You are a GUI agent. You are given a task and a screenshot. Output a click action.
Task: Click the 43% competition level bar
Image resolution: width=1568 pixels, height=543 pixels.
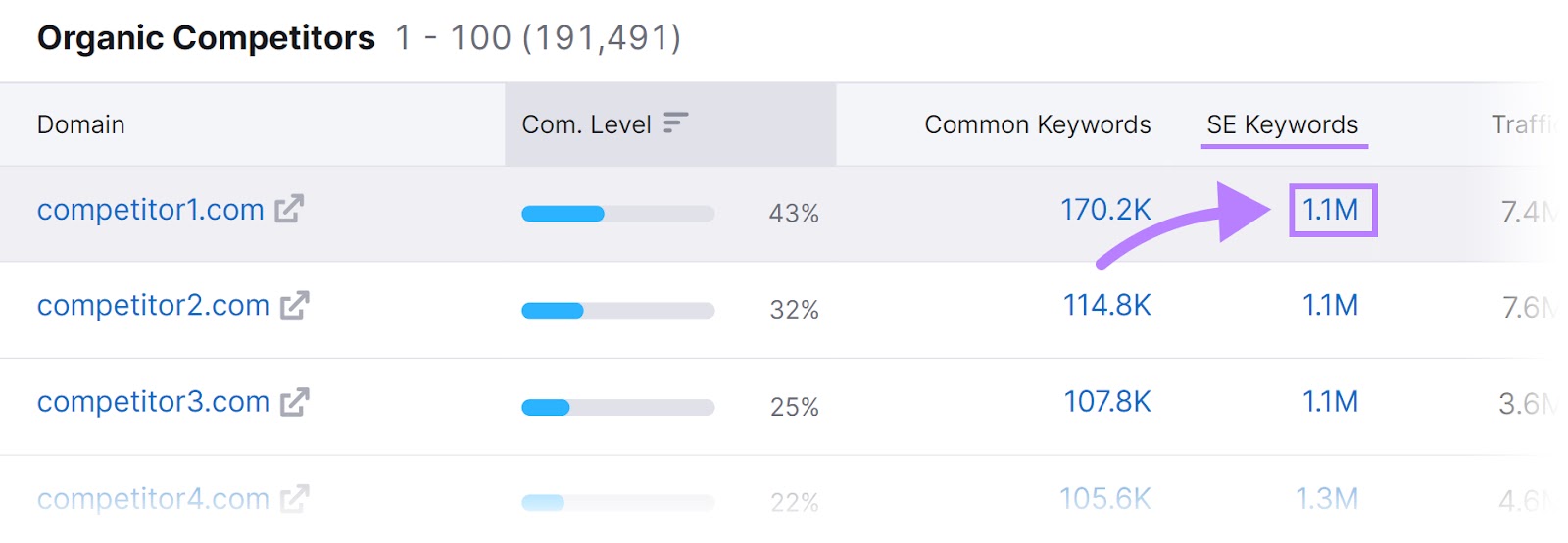(617, 214)
